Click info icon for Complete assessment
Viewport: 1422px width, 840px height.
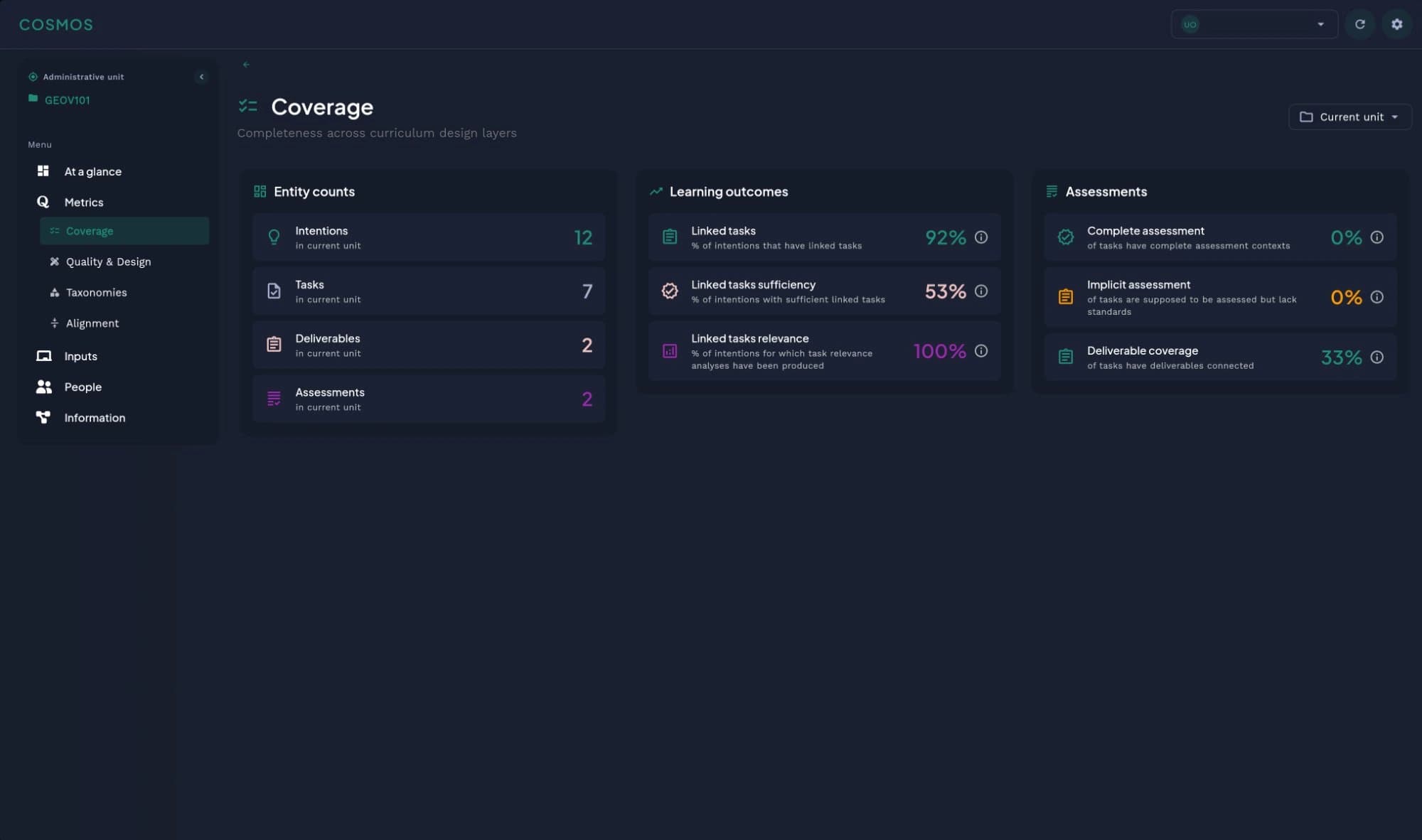point(1376,237)
